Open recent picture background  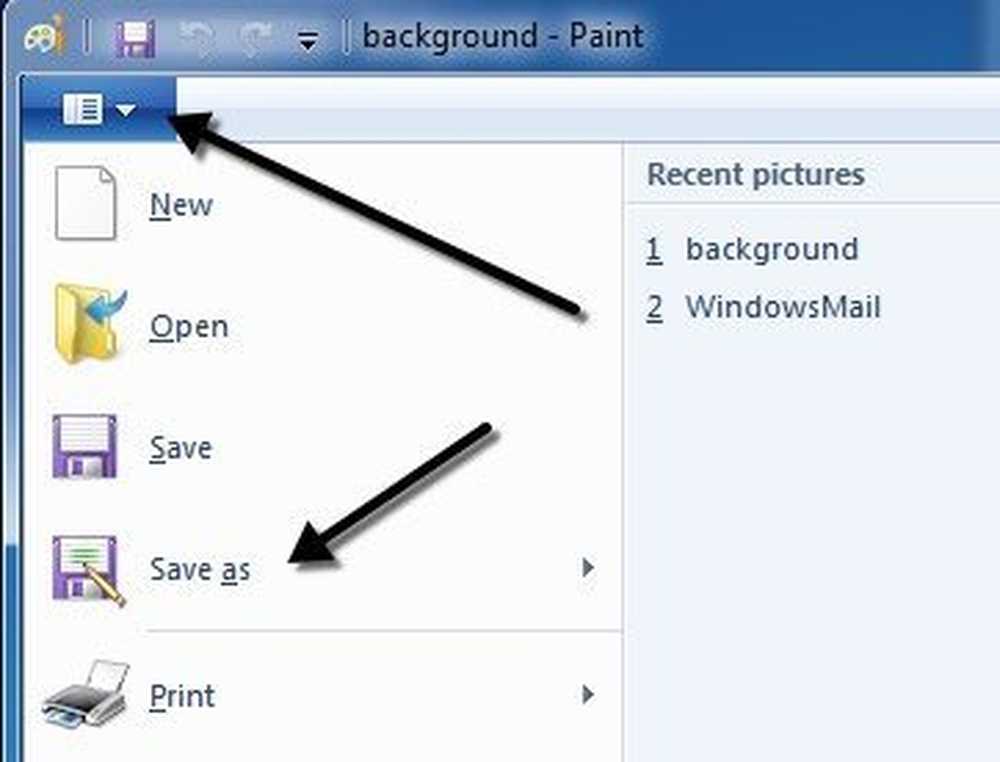(x=753, y=249)
